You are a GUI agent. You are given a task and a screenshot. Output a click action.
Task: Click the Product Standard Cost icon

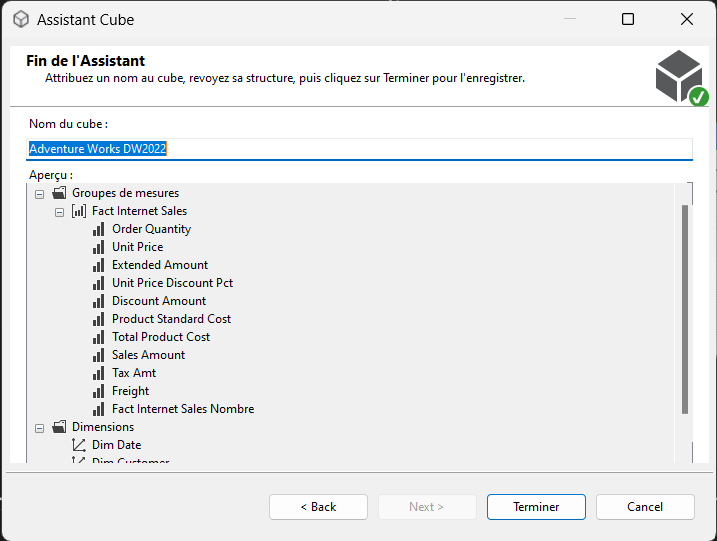(98, 319)
